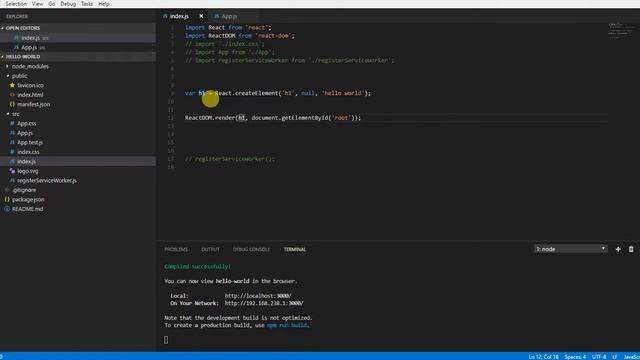The width and height of the screenshot is (640, 360).
Task: Click the import React from 'react' line
Action: pos(228,28)
